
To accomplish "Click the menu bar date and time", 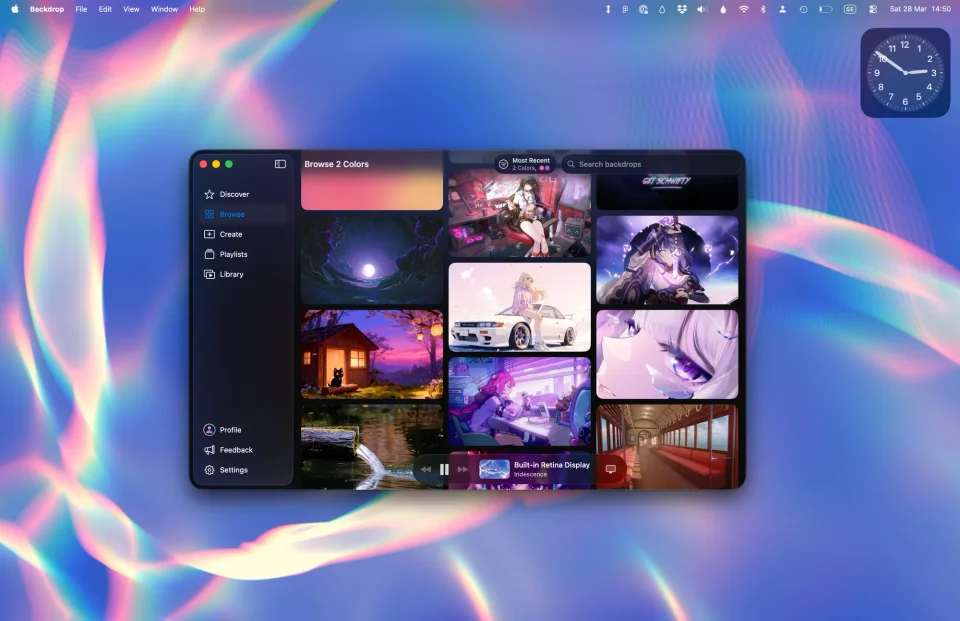I will [x=920, y=9].
